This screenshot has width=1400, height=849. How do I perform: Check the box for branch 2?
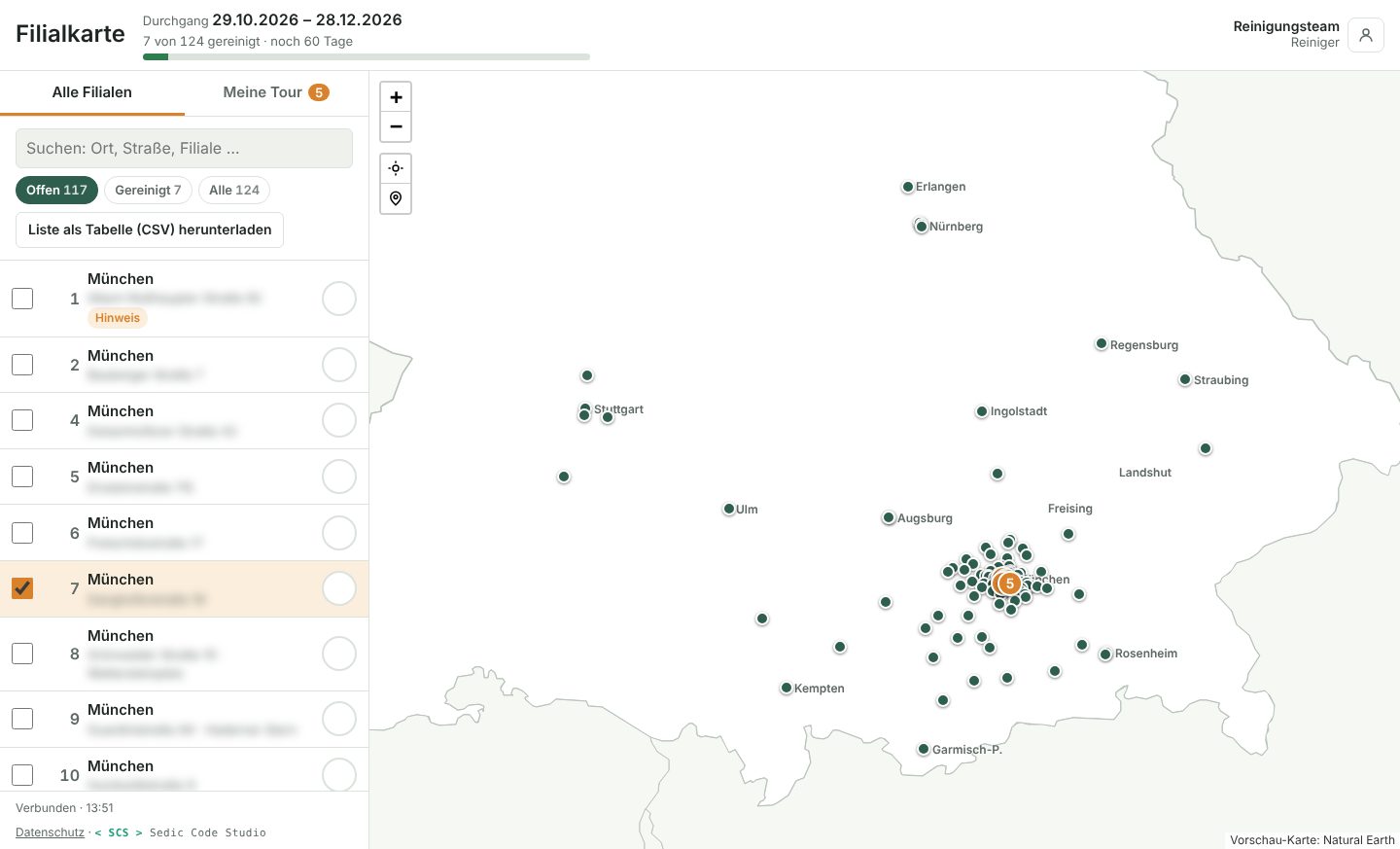[22, 365]
